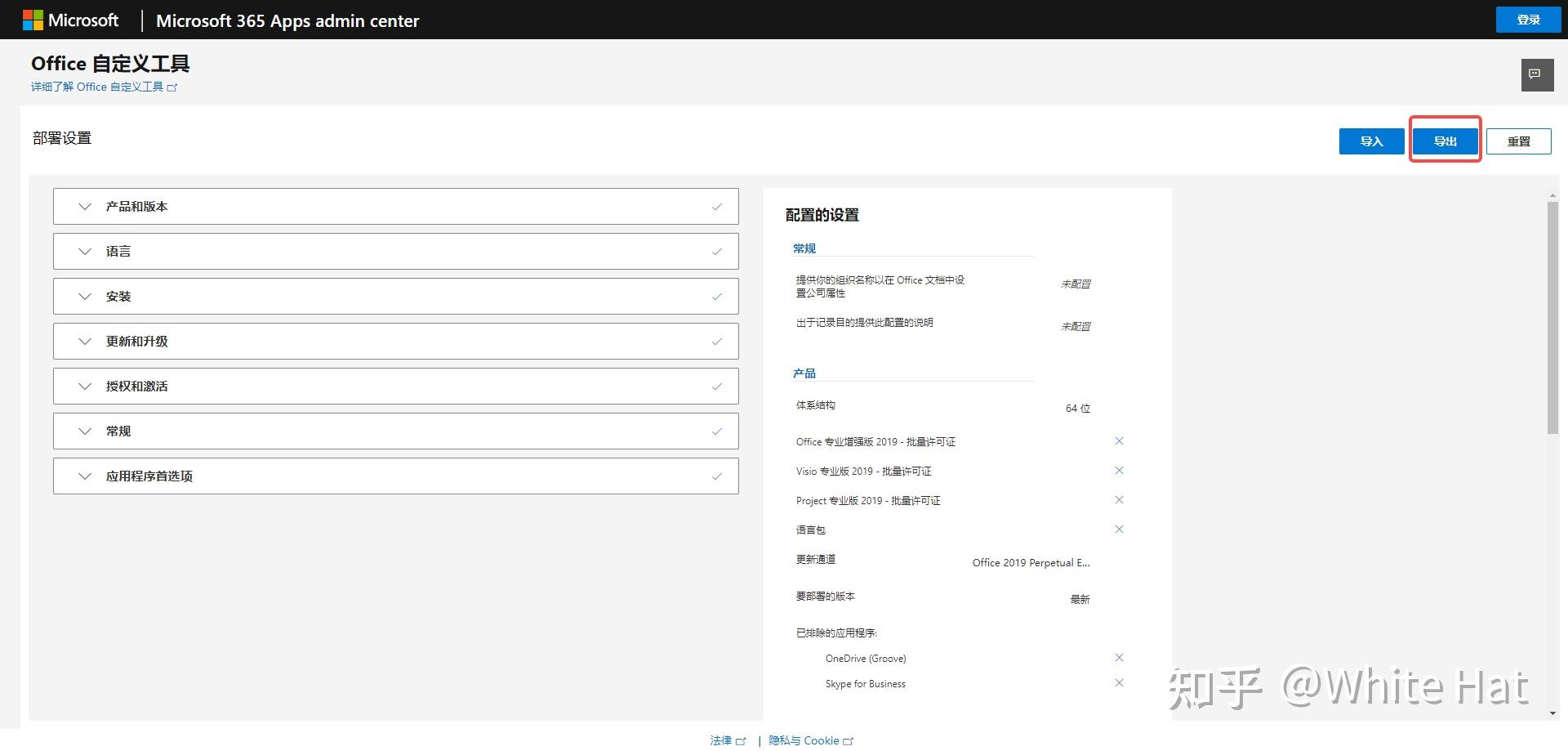Click 未配置 value beside configuration description
1568x751 pixels.
click(x=1076, y=327)
